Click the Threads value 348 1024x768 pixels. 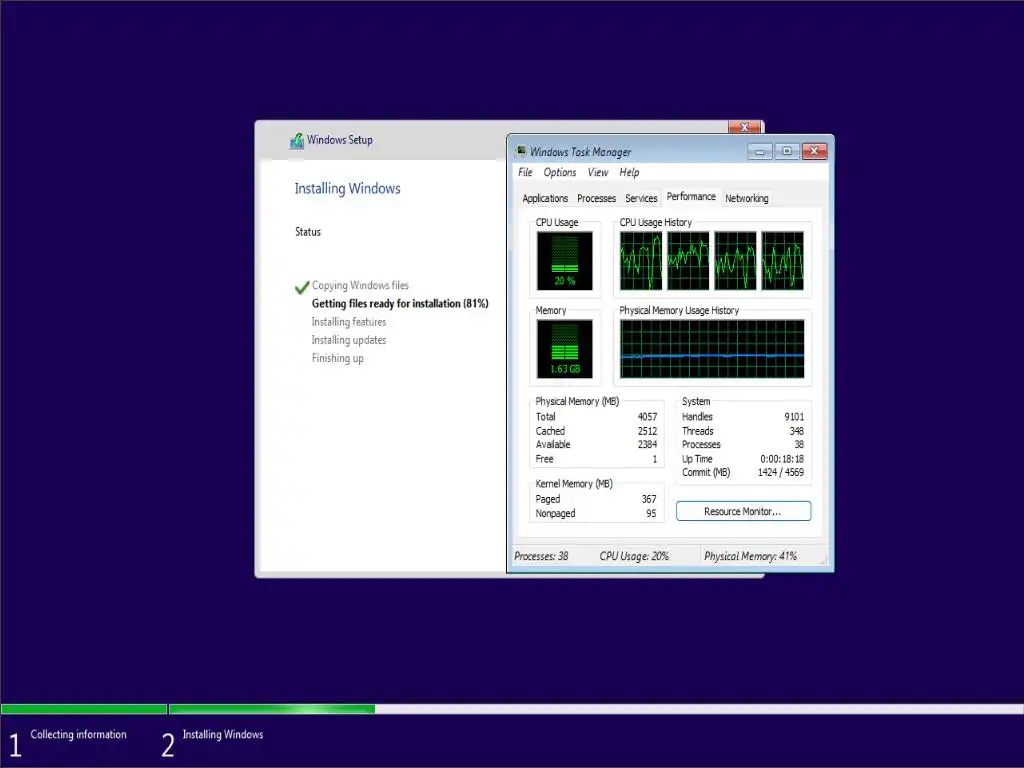(797, 431)
